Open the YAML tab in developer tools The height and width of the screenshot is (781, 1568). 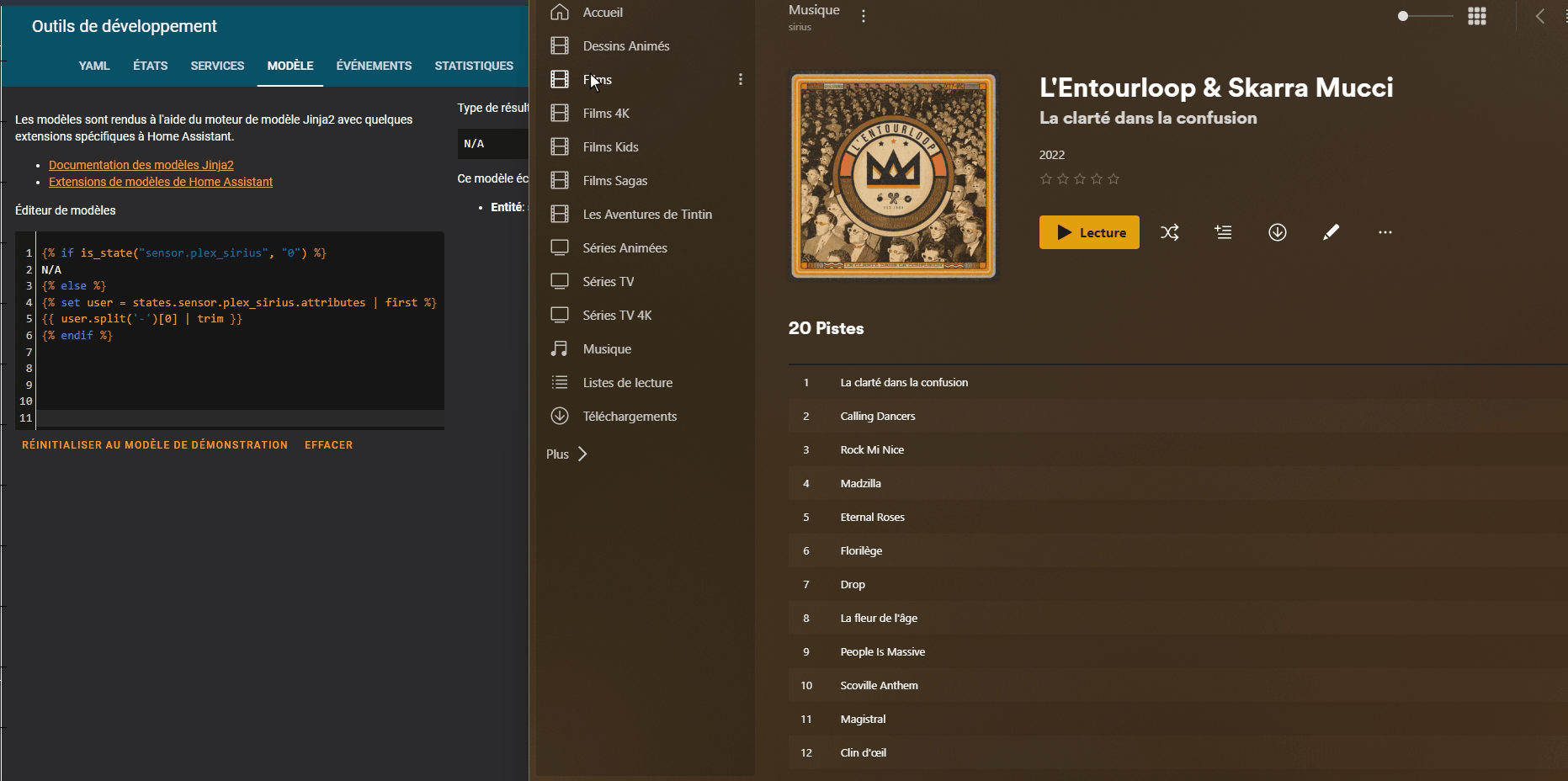[x=94, y=66]
